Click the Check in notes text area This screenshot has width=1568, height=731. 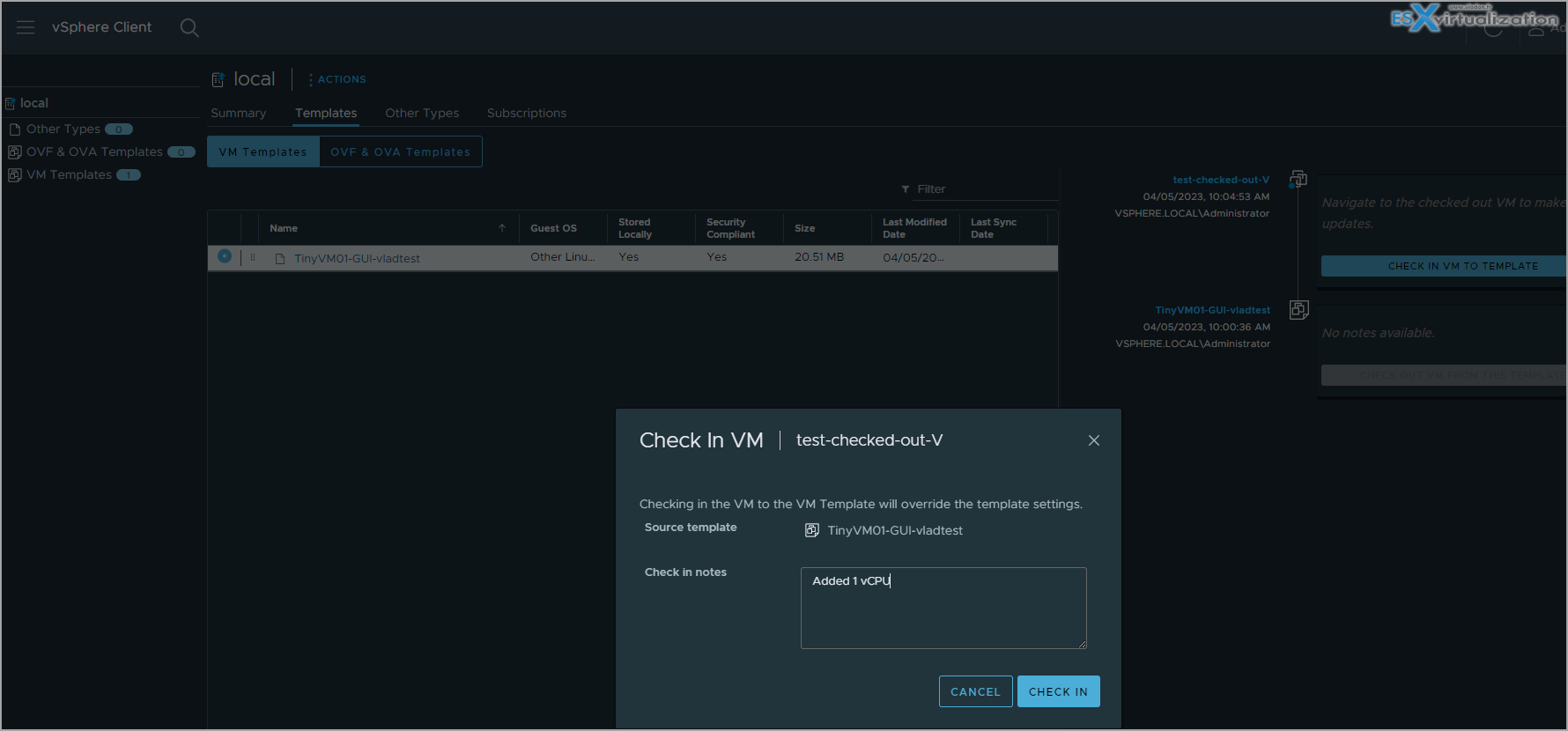[x=943, y=608]
